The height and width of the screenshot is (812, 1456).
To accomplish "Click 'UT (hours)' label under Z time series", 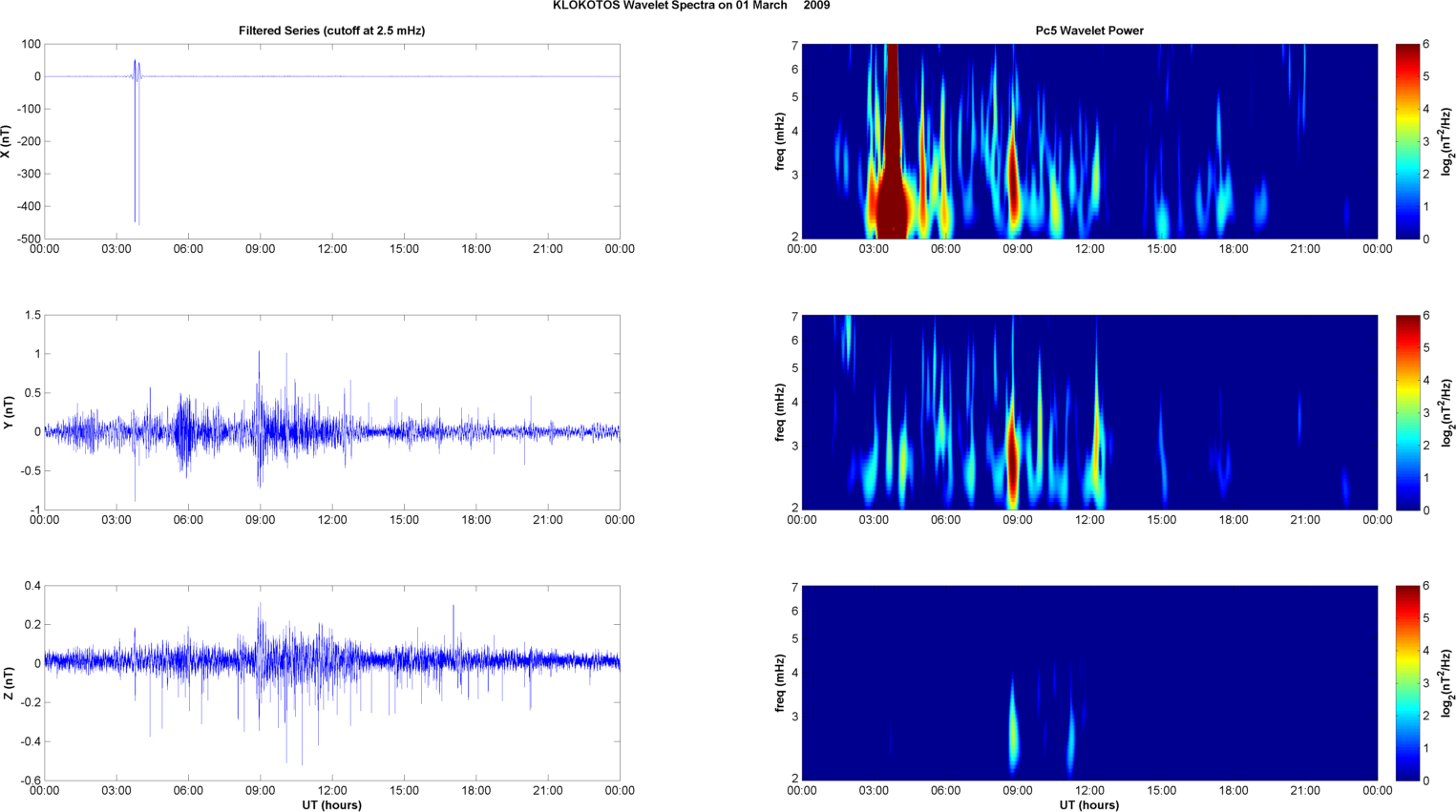I will [x=331, y=805].
